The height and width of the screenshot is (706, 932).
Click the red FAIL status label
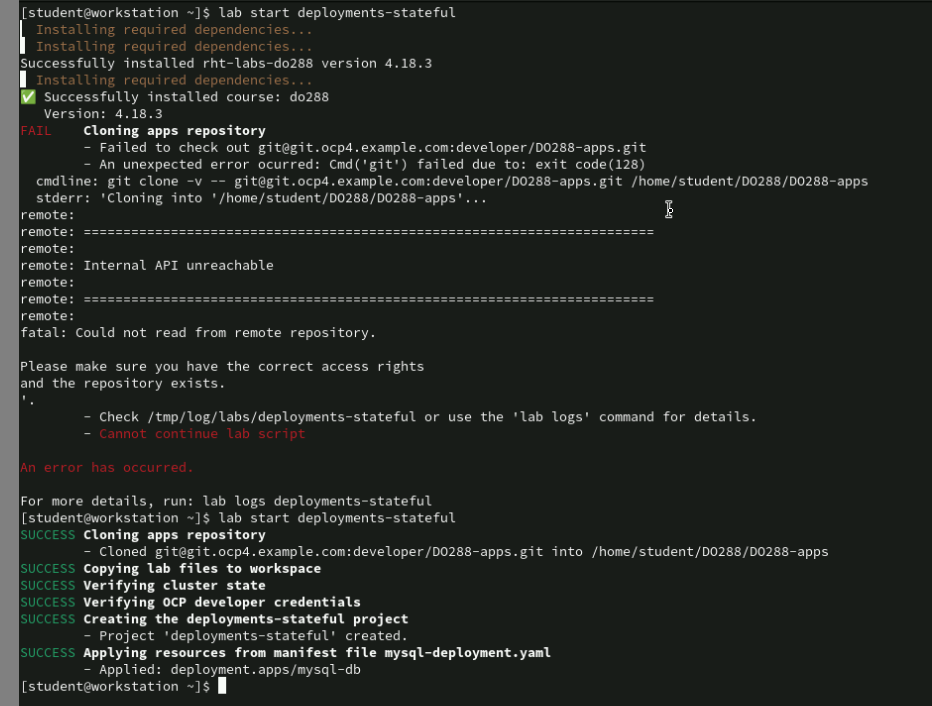point(36,131)
